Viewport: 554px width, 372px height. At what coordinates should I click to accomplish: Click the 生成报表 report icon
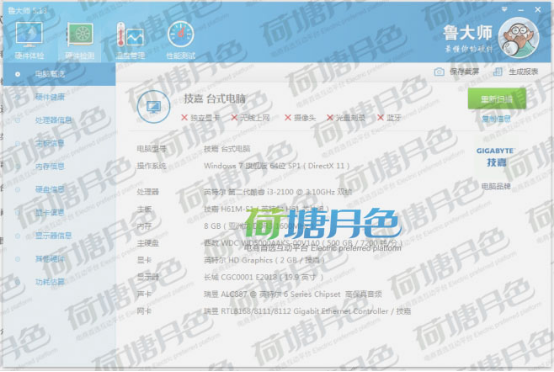tap(497, 72)
